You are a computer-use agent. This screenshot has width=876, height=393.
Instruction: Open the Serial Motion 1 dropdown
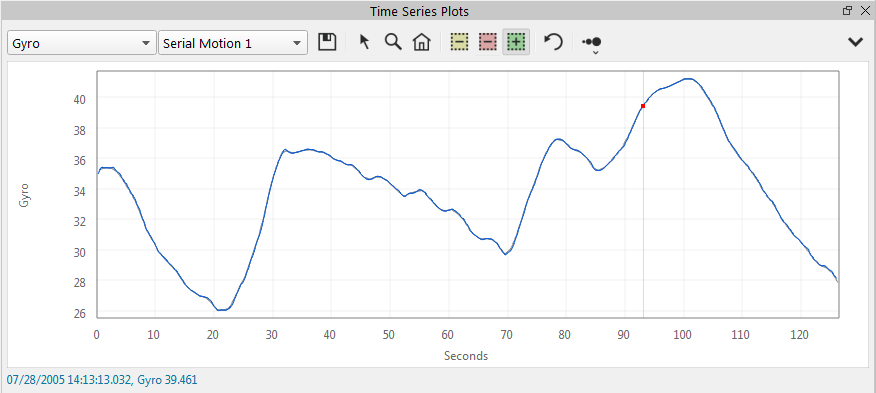coord(233,43)
